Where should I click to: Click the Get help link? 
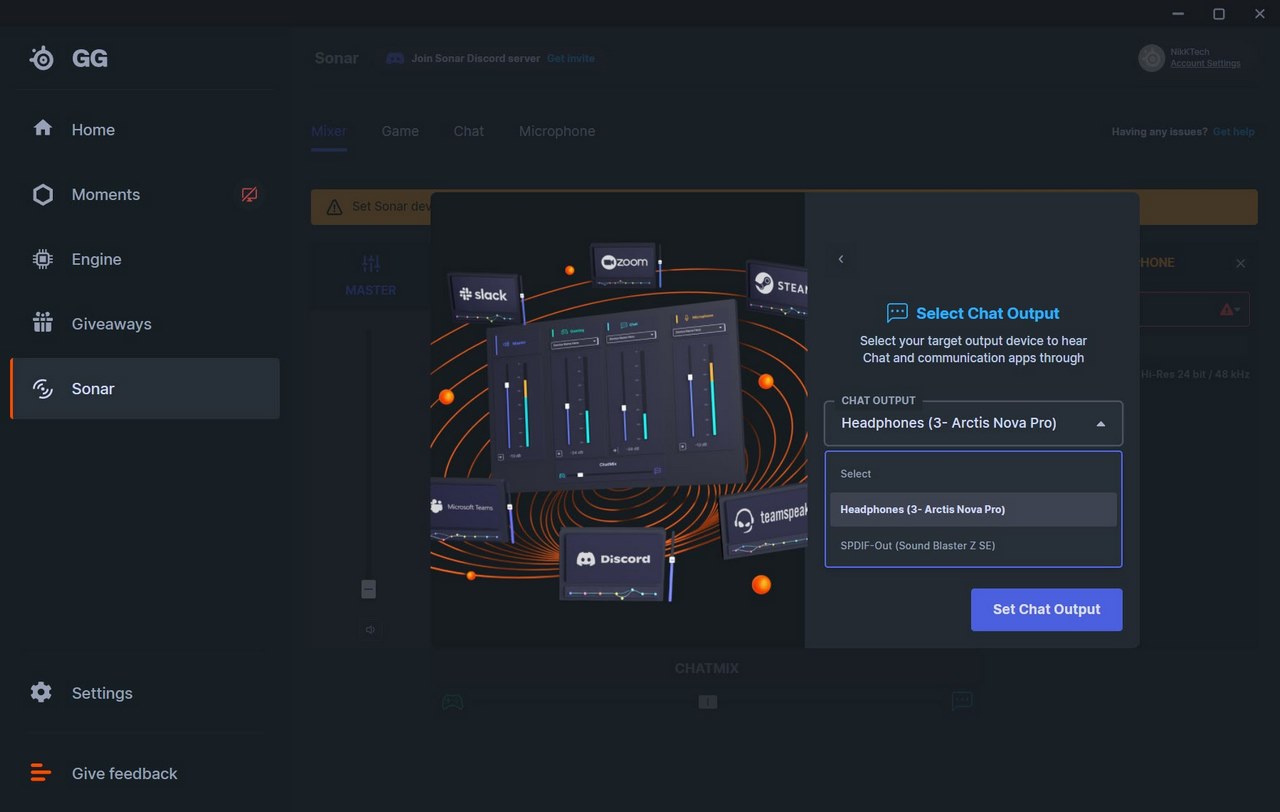[x=1234, y=131]
